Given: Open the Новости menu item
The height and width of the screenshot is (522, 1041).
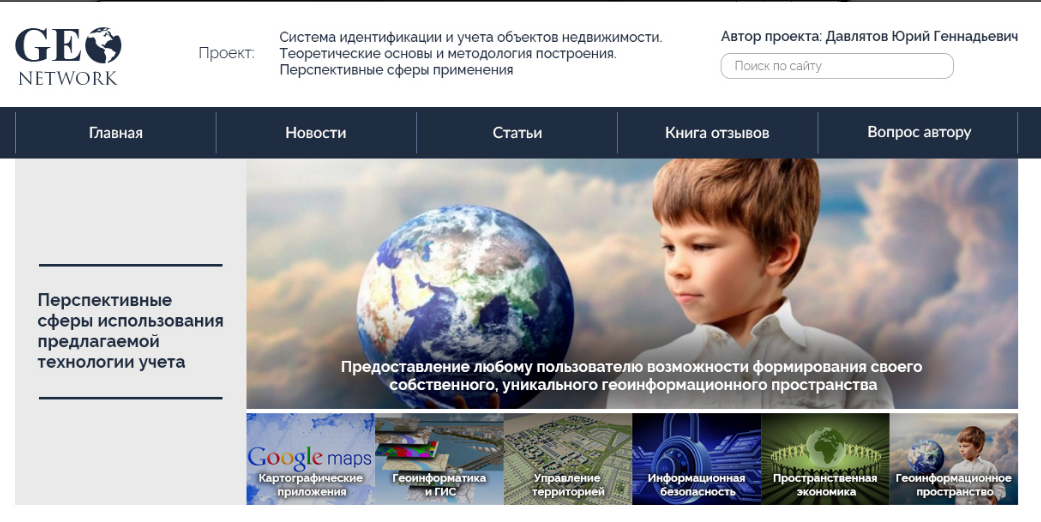Looking at the screenshot, I should [316, 133].
